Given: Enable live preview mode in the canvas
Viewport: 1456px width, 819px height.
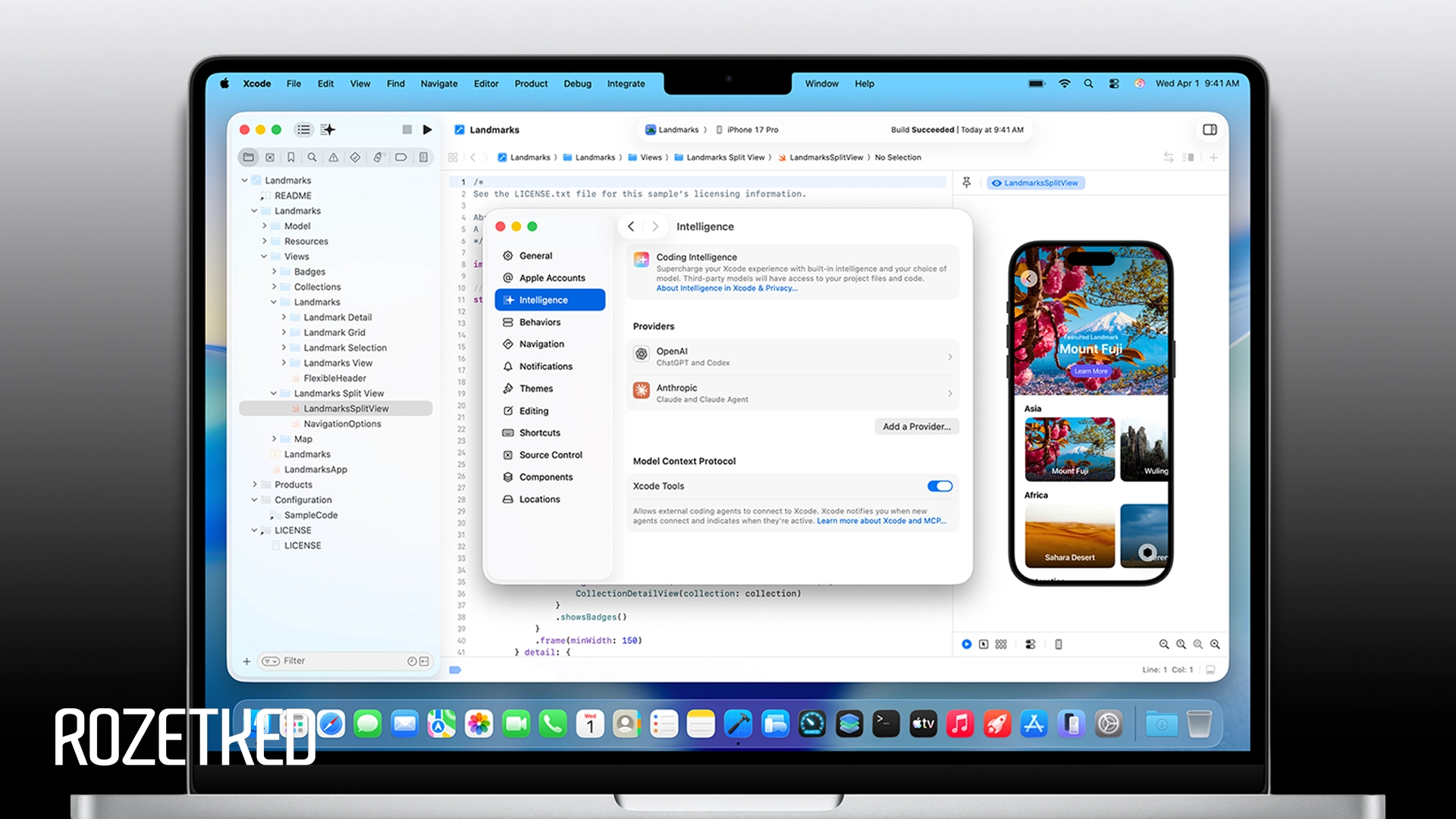Looking at the screenshot, I should click(x=966, y=644).
